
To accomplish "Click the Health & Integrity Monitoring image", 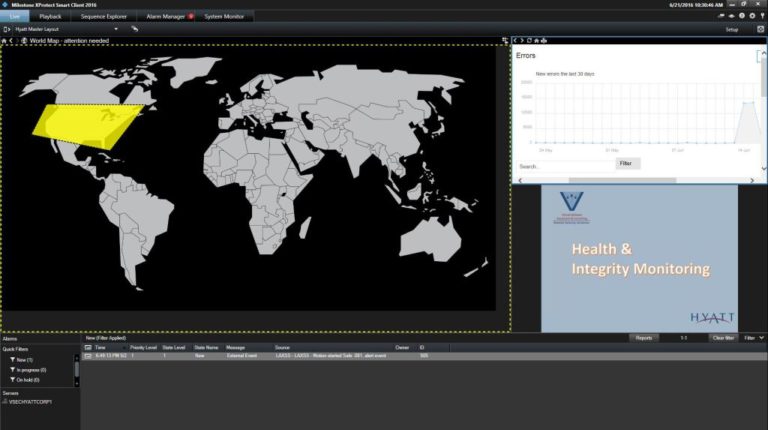I will click(639, 259).
